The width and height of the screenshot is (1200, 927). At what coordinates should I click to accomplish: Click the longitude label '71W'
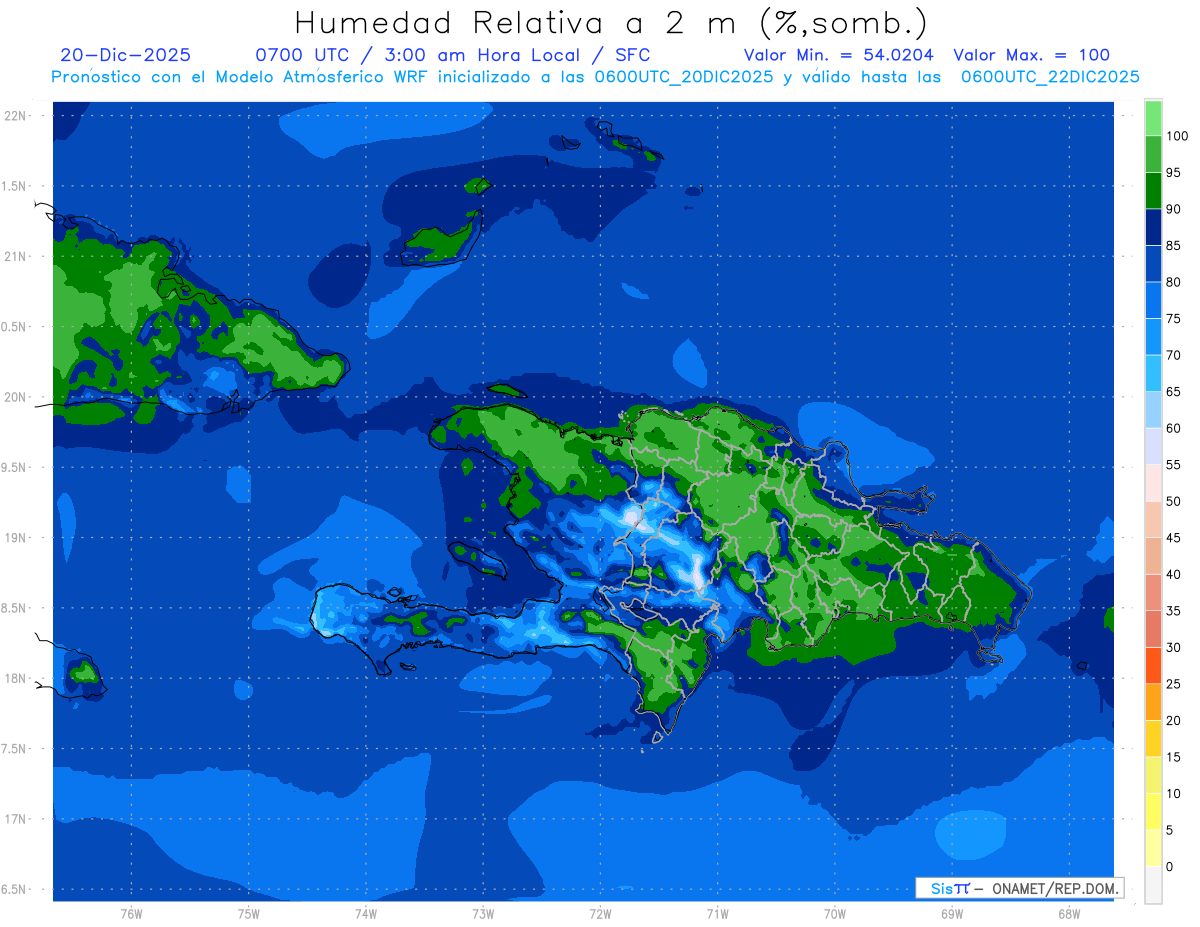[717, 913]
